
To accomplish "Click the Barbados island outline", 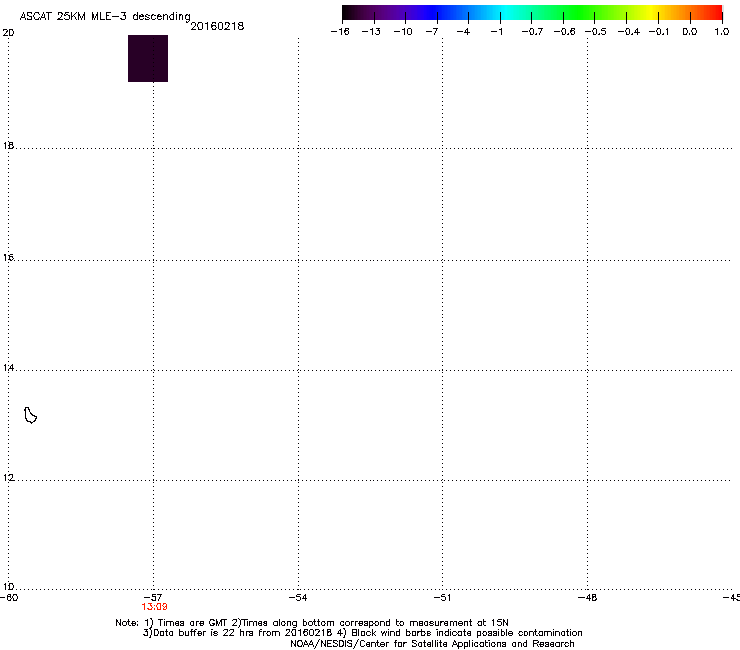I will (x=30, y=415).
